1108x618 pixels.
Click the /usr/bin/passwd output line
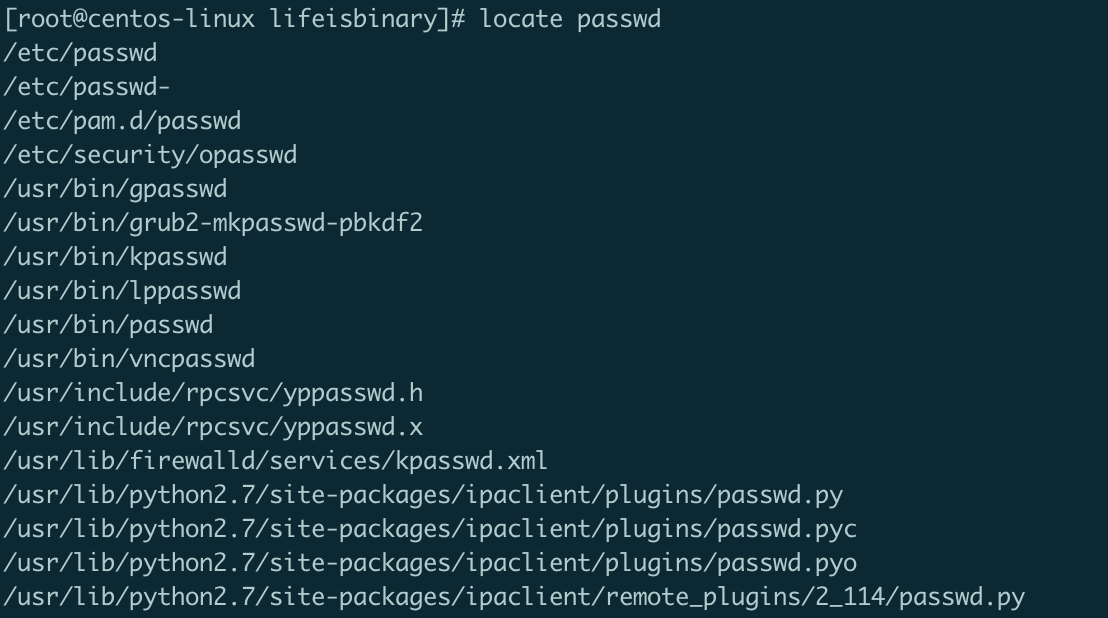[108, 325]
